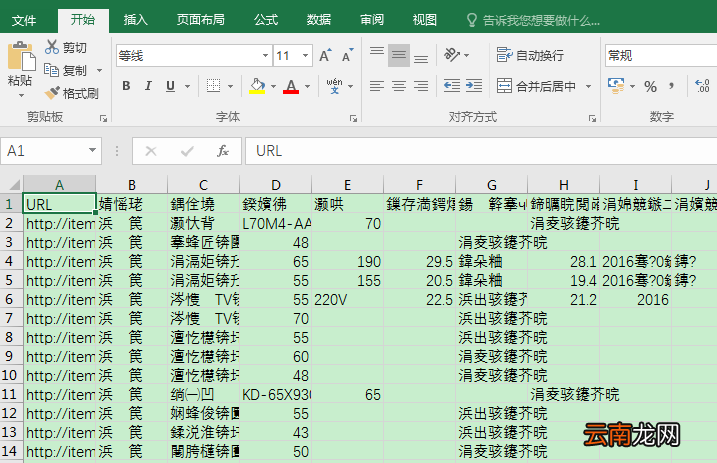Select cell containing KD-65X93

click(x=276, y=394)
